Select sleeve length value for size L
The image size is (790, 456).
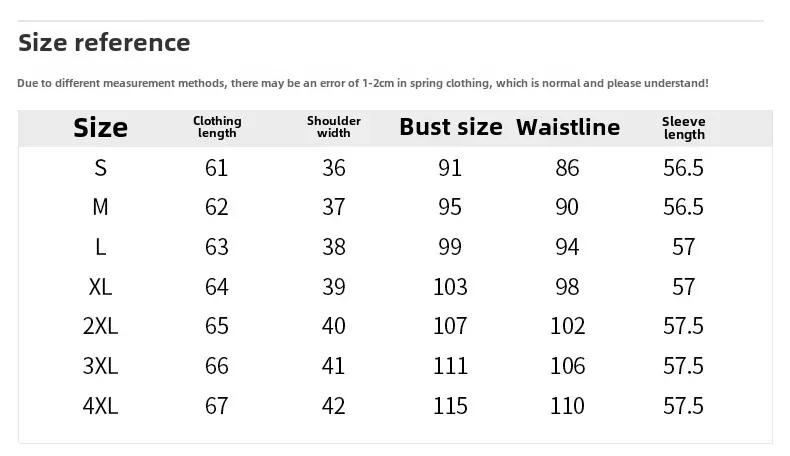[x=684, y=247]
